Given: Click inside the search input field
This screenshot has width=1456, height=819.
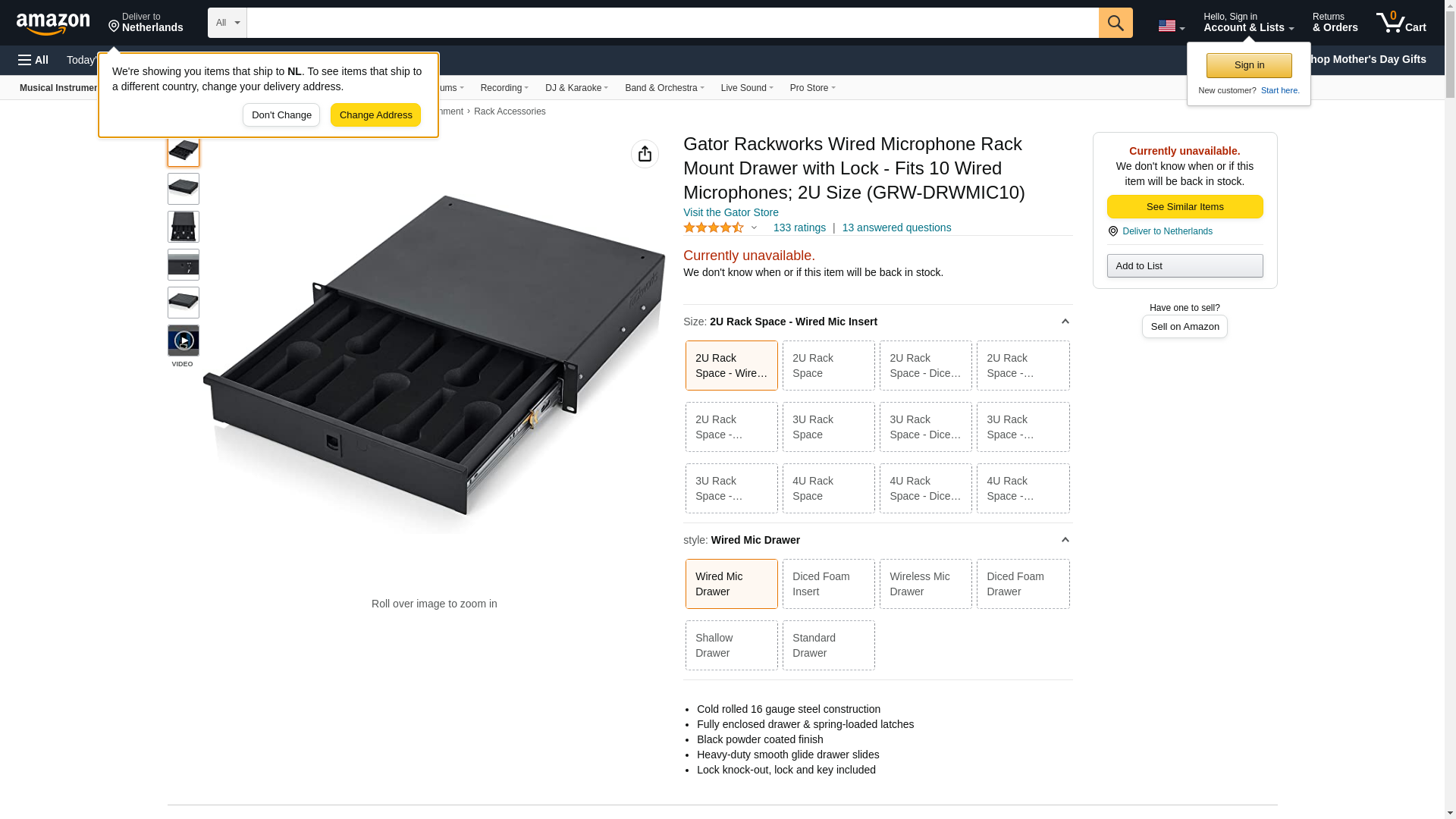Looking at the screenshot, I should coord(672,23).
